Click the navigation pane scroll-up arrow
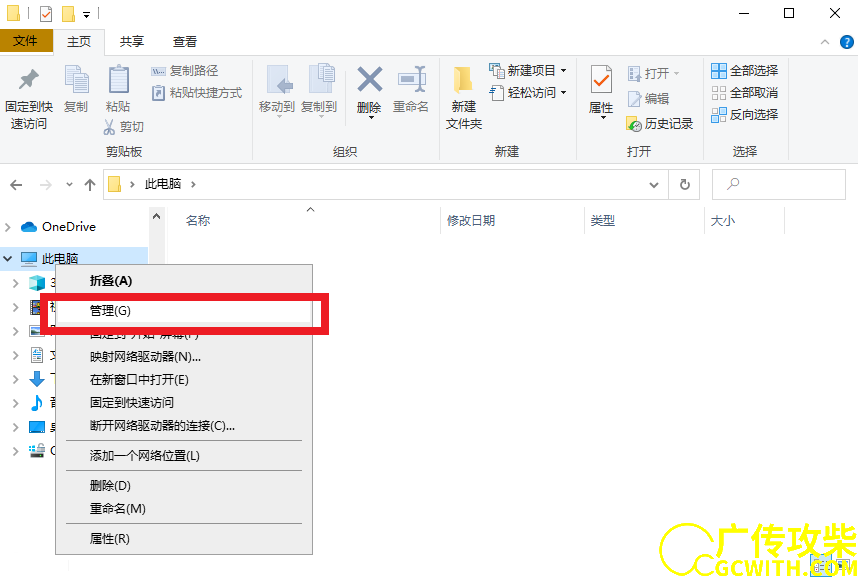Image resolution: width=858 pixels, height=578 pixels. (x=156, y=217)
